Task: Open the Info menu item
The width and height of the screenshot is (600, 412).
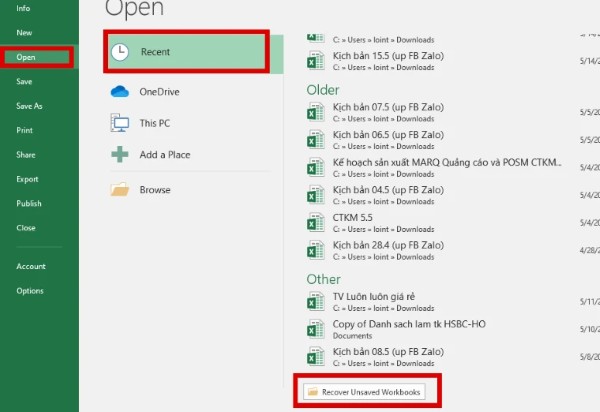Action: click(23, 9)
